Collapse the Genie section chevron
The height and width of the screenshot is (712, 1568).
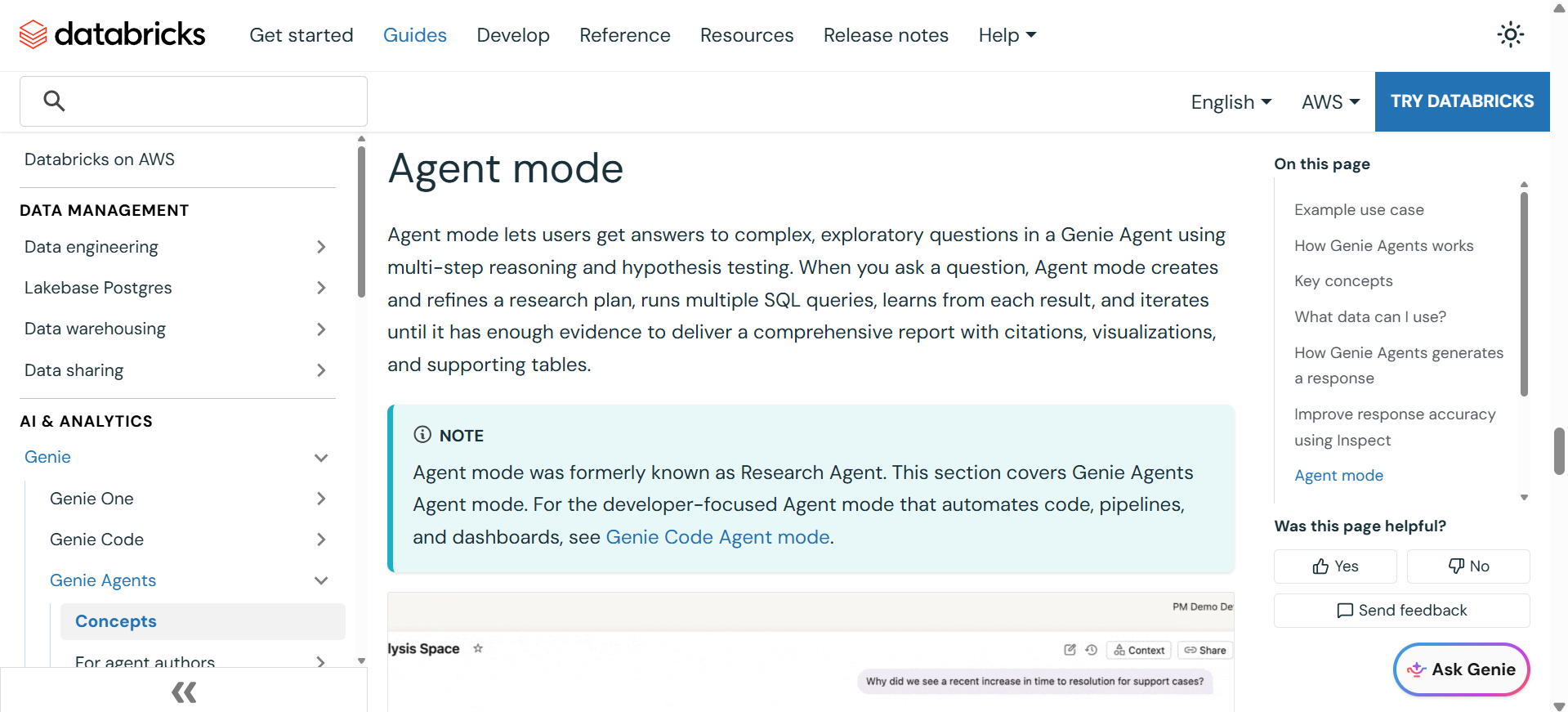pyautogui.click(x=321, y=458)
